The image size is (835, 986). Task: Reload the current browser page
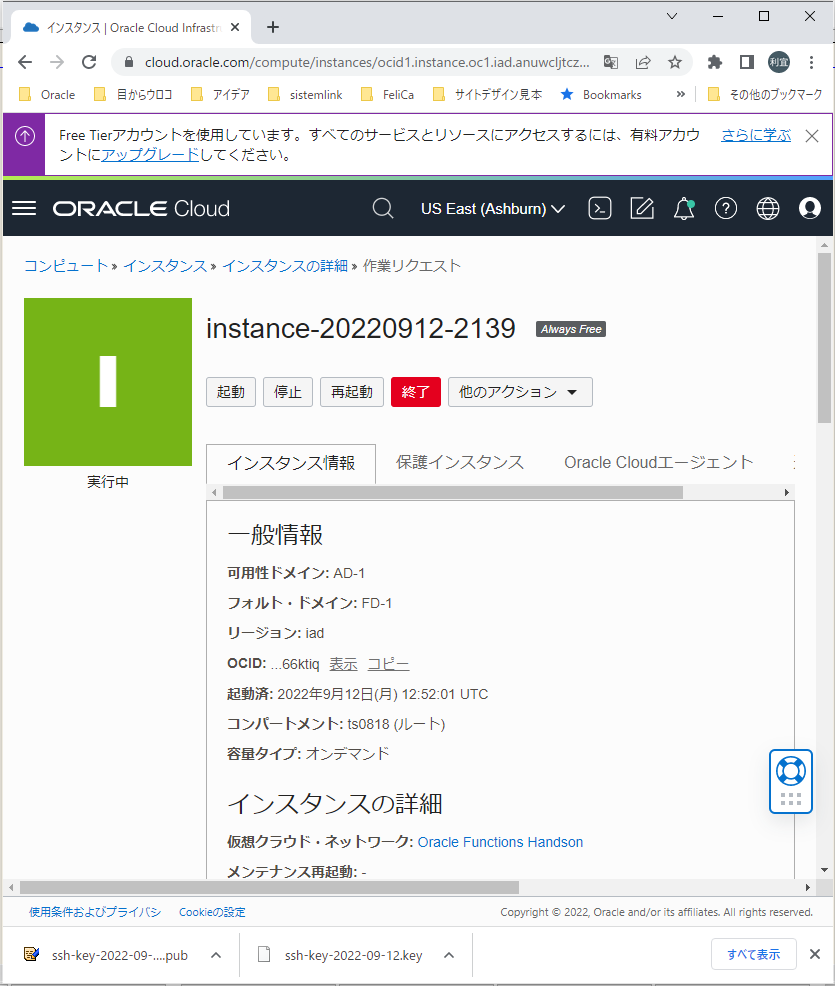point(89,62)
